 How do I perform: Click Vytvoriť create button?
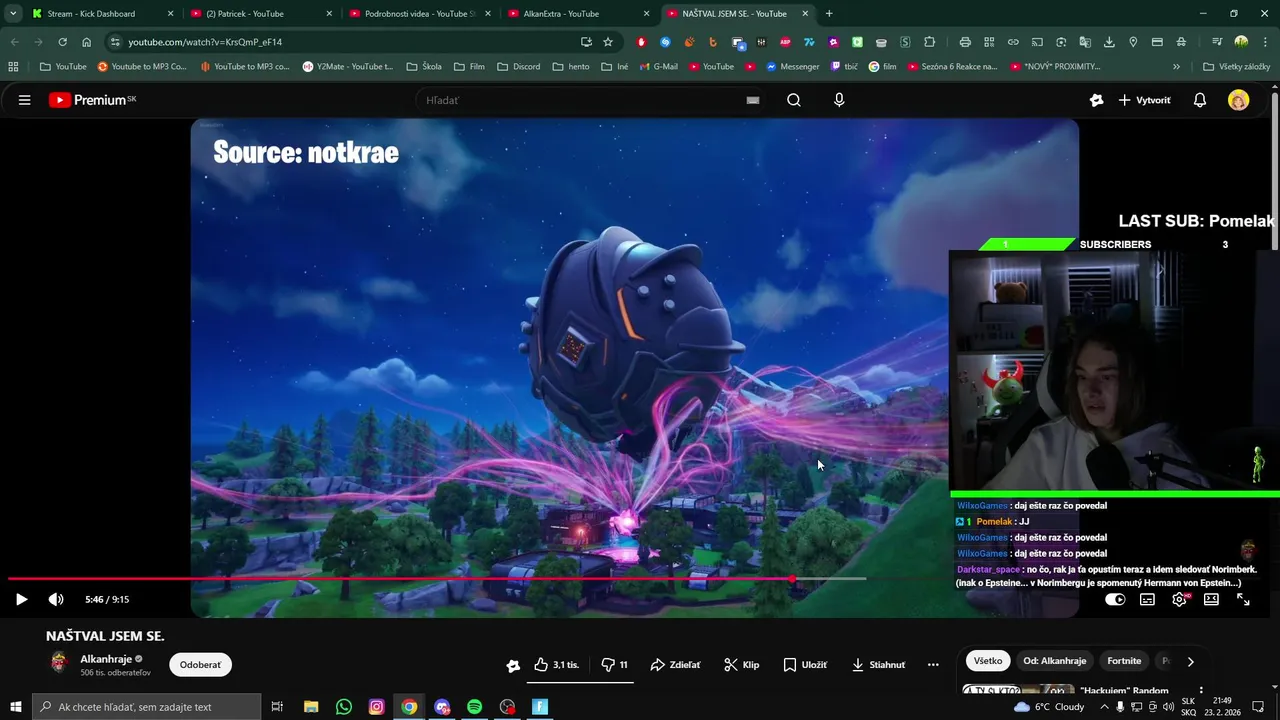(x=1144, y=100)
